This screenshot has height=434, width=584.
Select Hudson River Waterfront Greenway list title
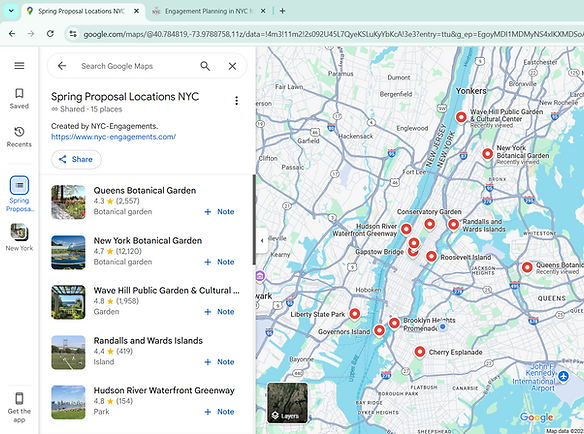[x=164, y=390]
